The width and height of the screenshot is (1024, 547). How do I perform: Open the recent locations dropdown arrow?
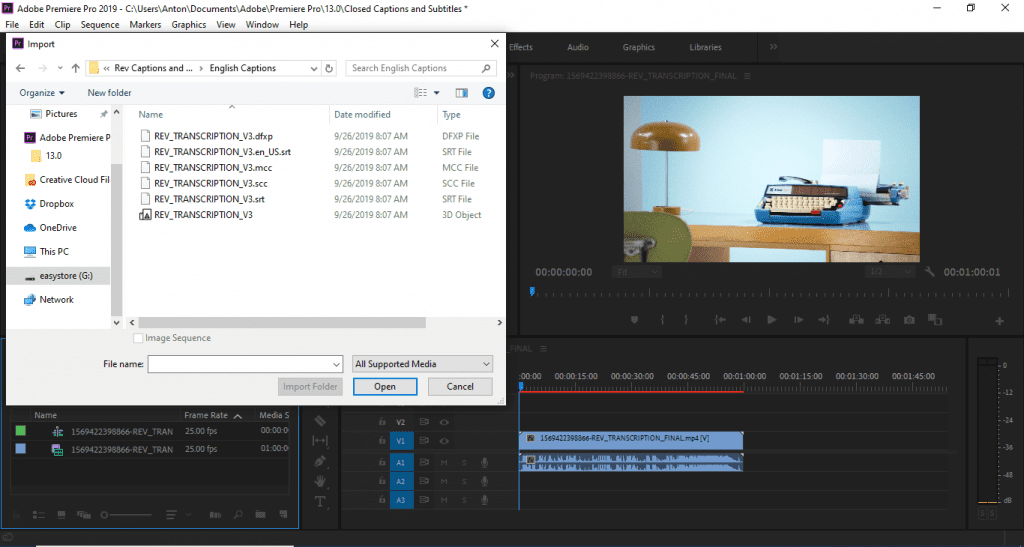pos(59,68)
